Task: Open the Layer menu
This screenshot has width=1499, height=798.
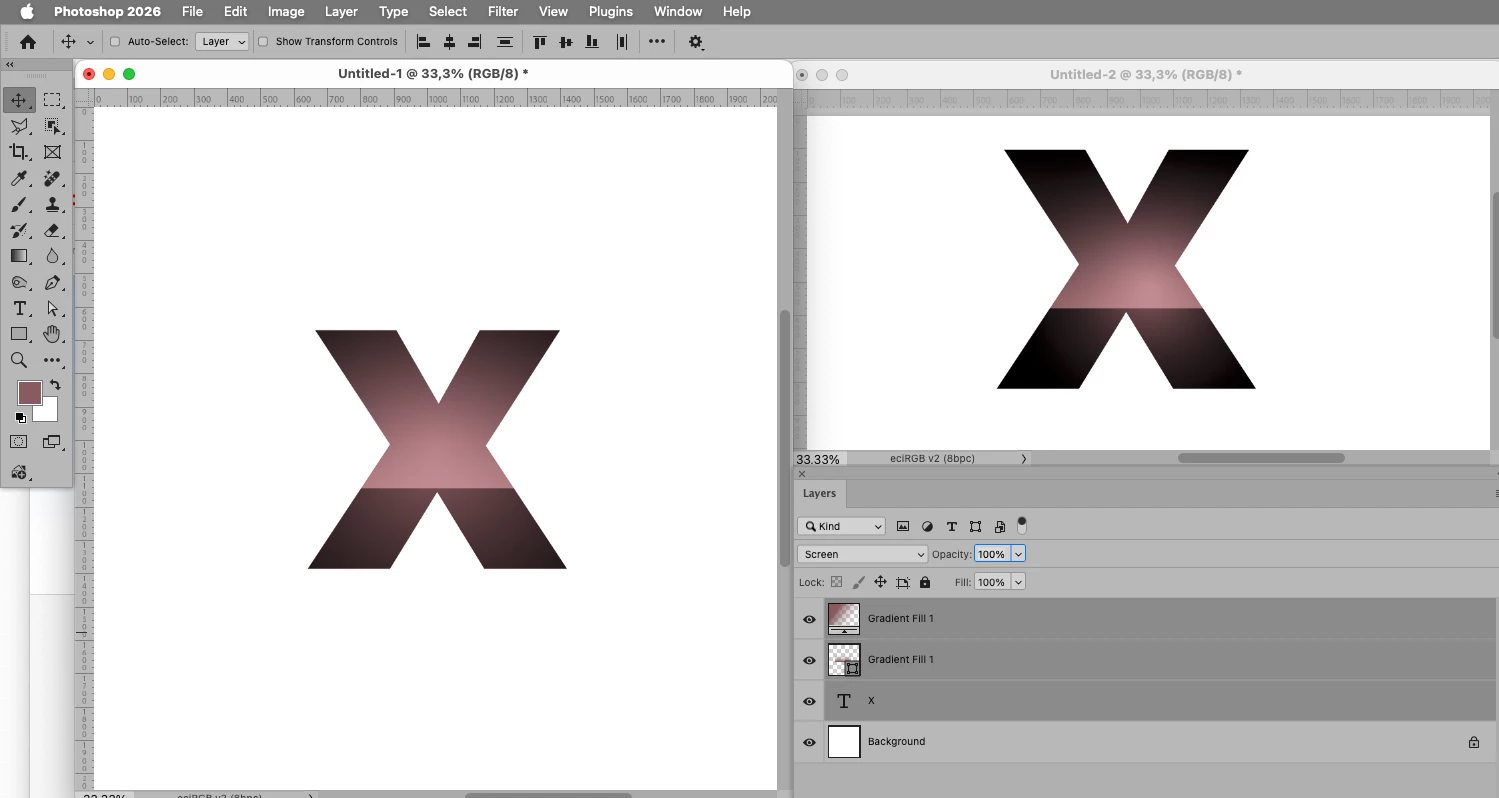Action: tap(341, 11)
